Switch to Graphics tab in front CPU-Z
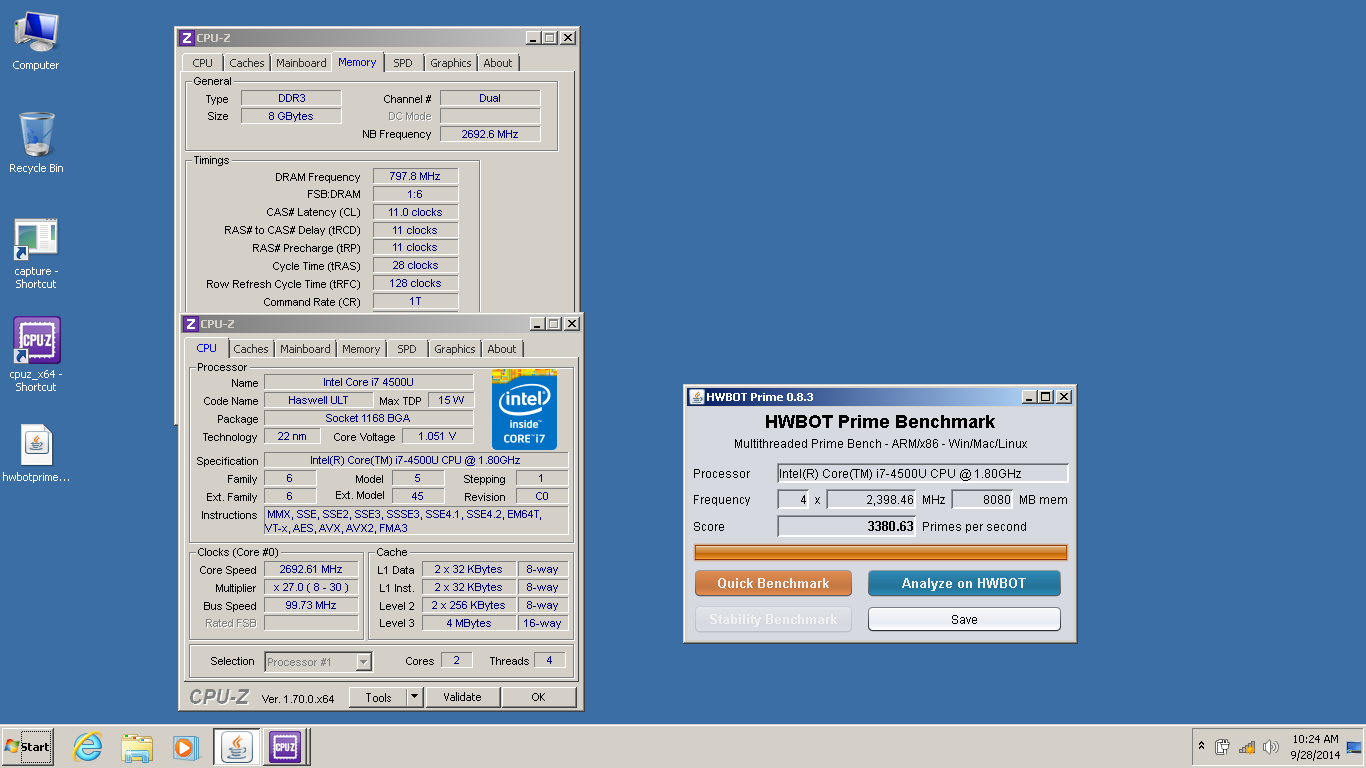Viewport: 1366px width, 768px height. (455, 349)
